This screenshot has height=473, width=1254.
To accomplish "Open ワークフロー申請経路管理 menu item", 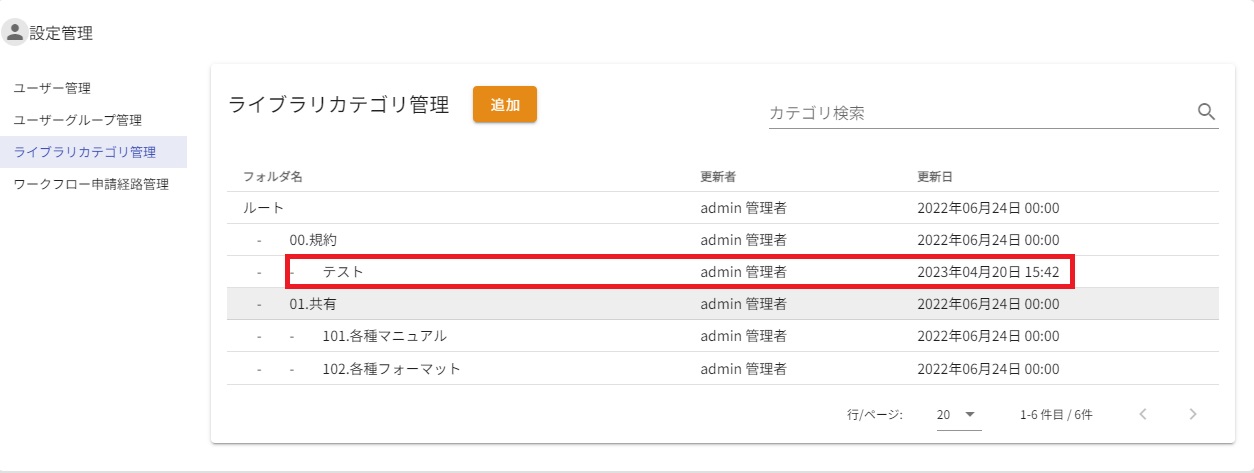I will tap(91, 184).
